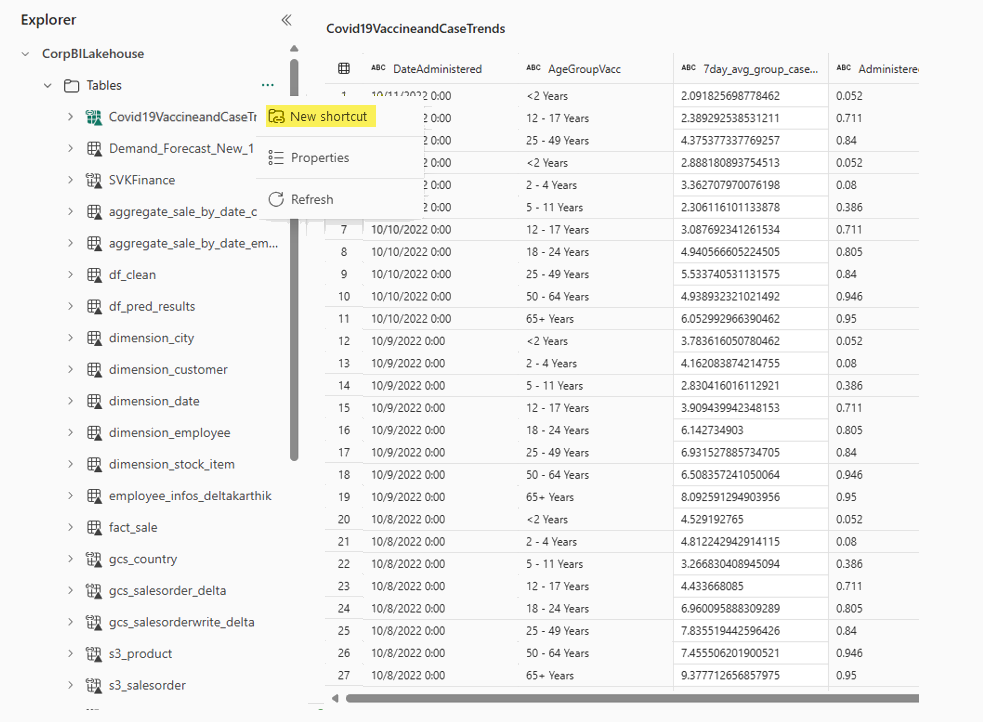The width and height of the screenshot is (983, 722).
Task: Click the ellipsis next to Tables
Action: [268, 85]
